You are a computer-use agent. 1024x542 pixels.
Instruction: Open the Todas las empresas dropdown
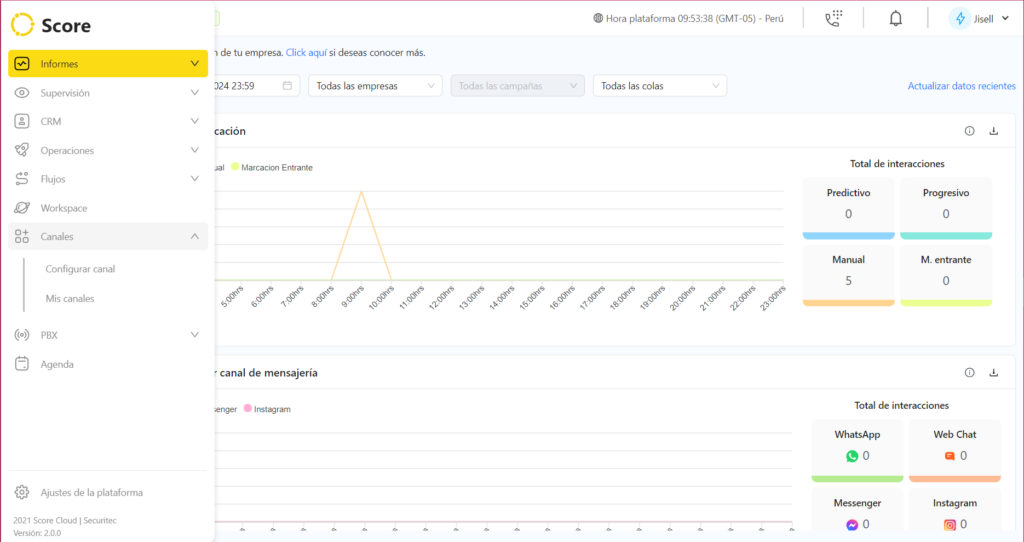[x=374, y=86]
